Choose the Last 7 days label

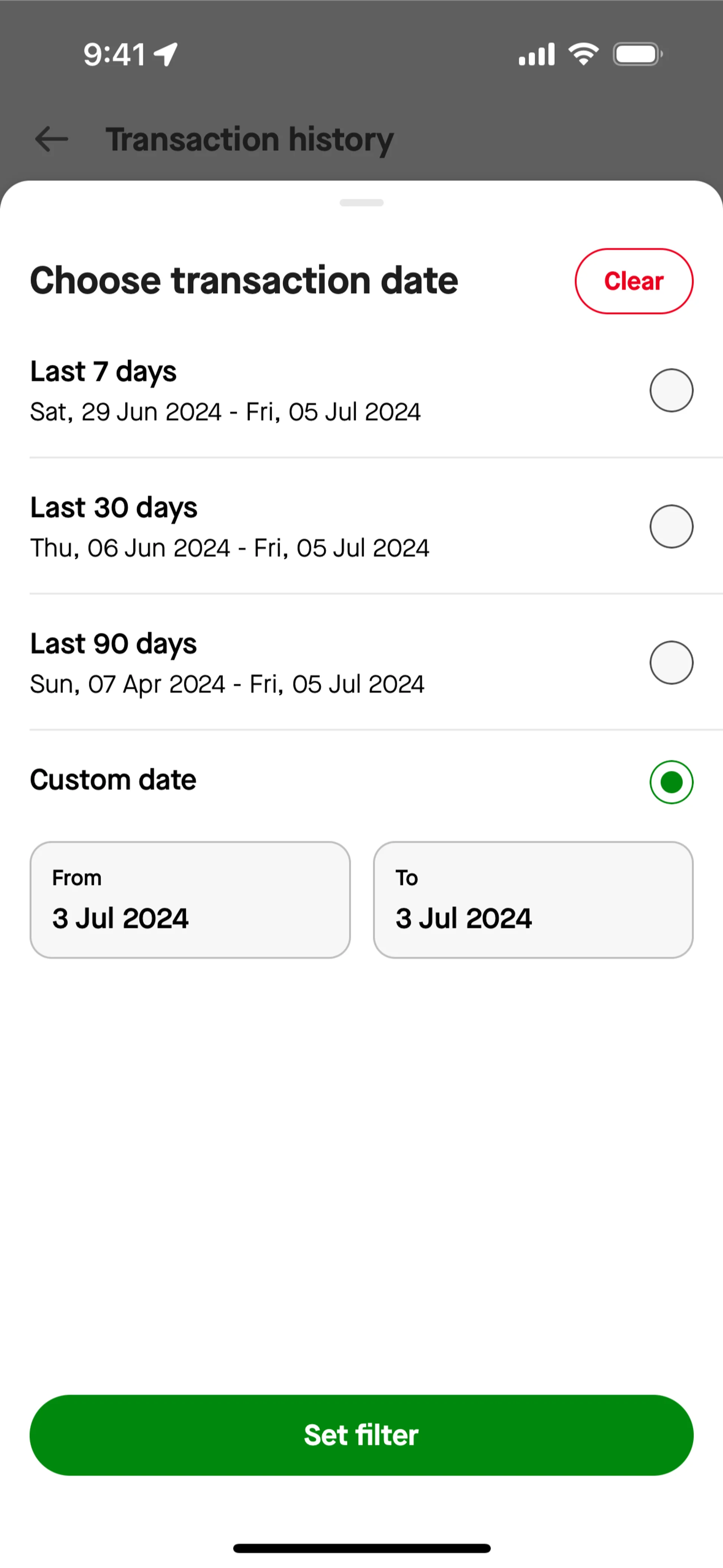click(x=104, y=371)
